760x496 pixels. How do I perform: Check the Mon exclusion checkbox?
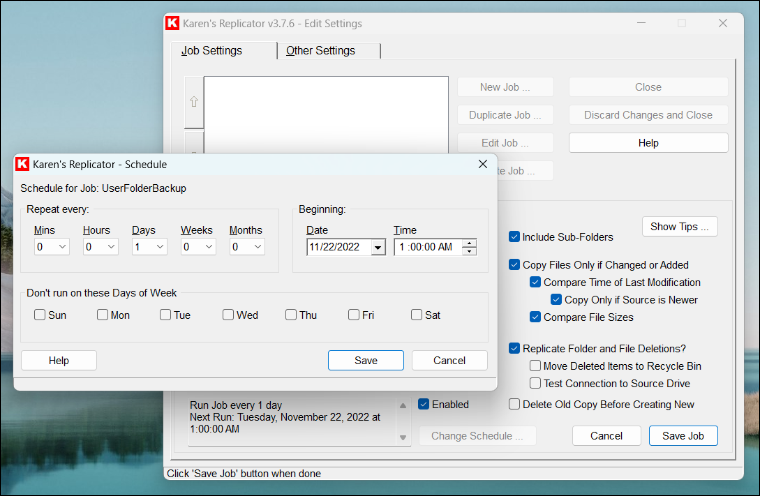click(x=102, y=315)
